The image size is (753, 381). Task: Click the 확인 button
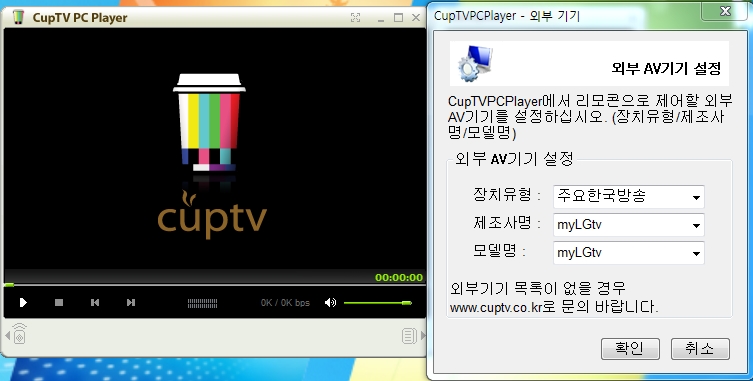[630, 348]
